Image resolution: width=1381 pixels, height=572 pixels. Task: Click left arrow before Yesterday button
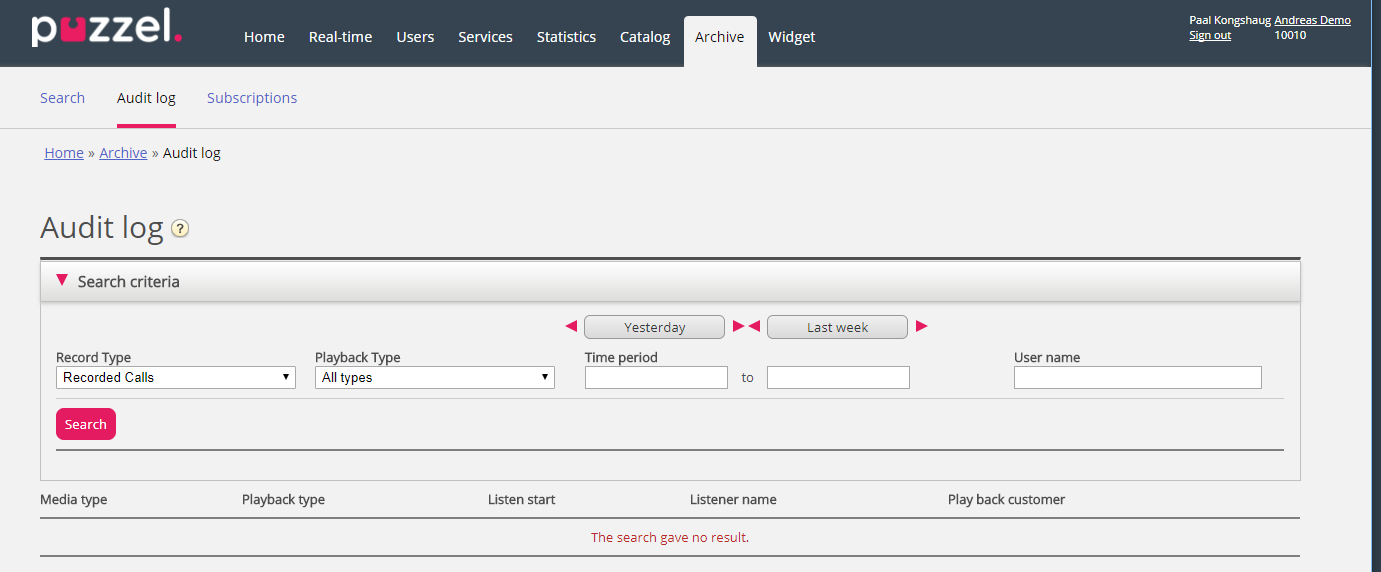tap(571, 327)
